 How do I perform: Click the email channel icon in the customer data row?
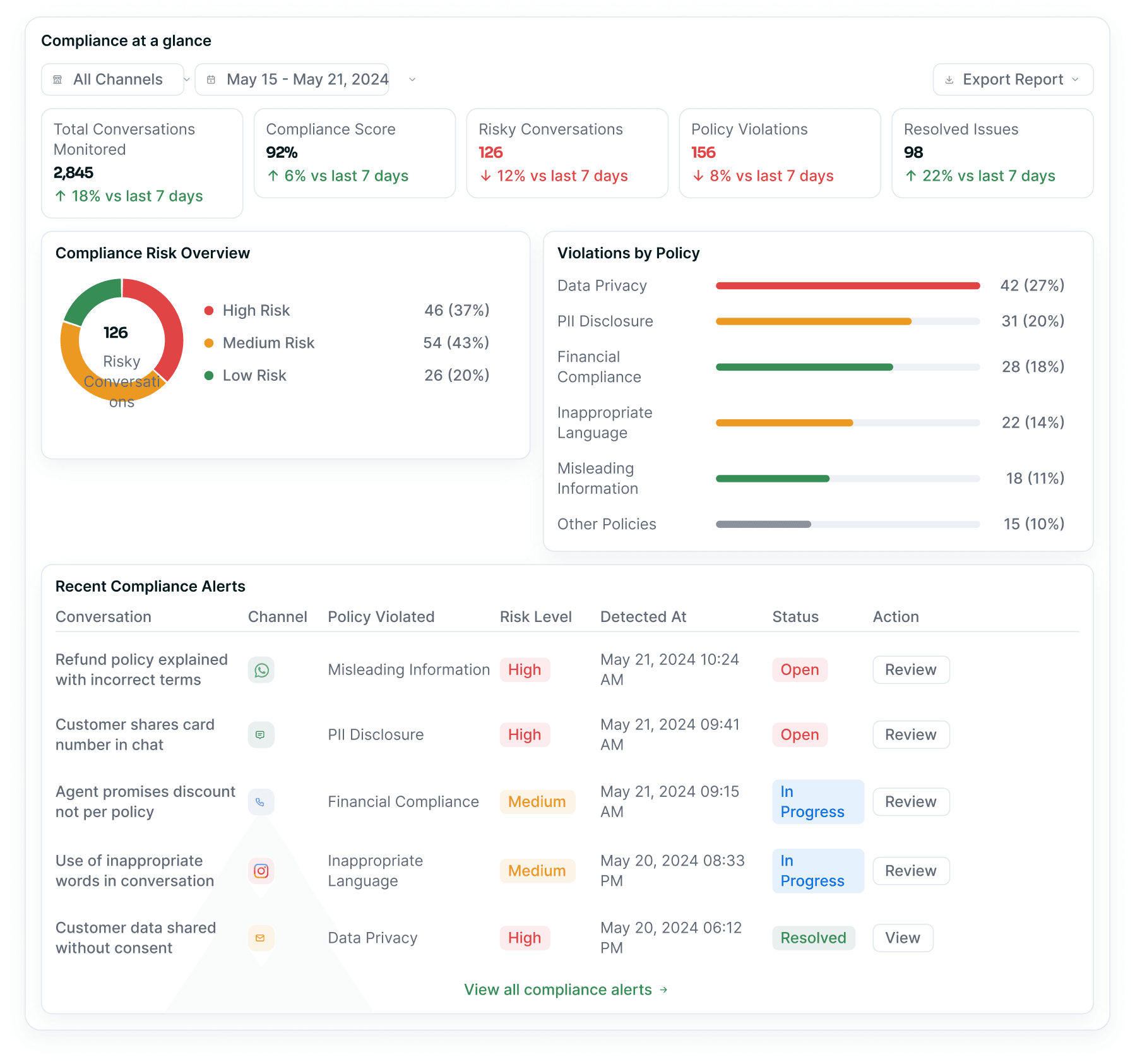(261, 938)
